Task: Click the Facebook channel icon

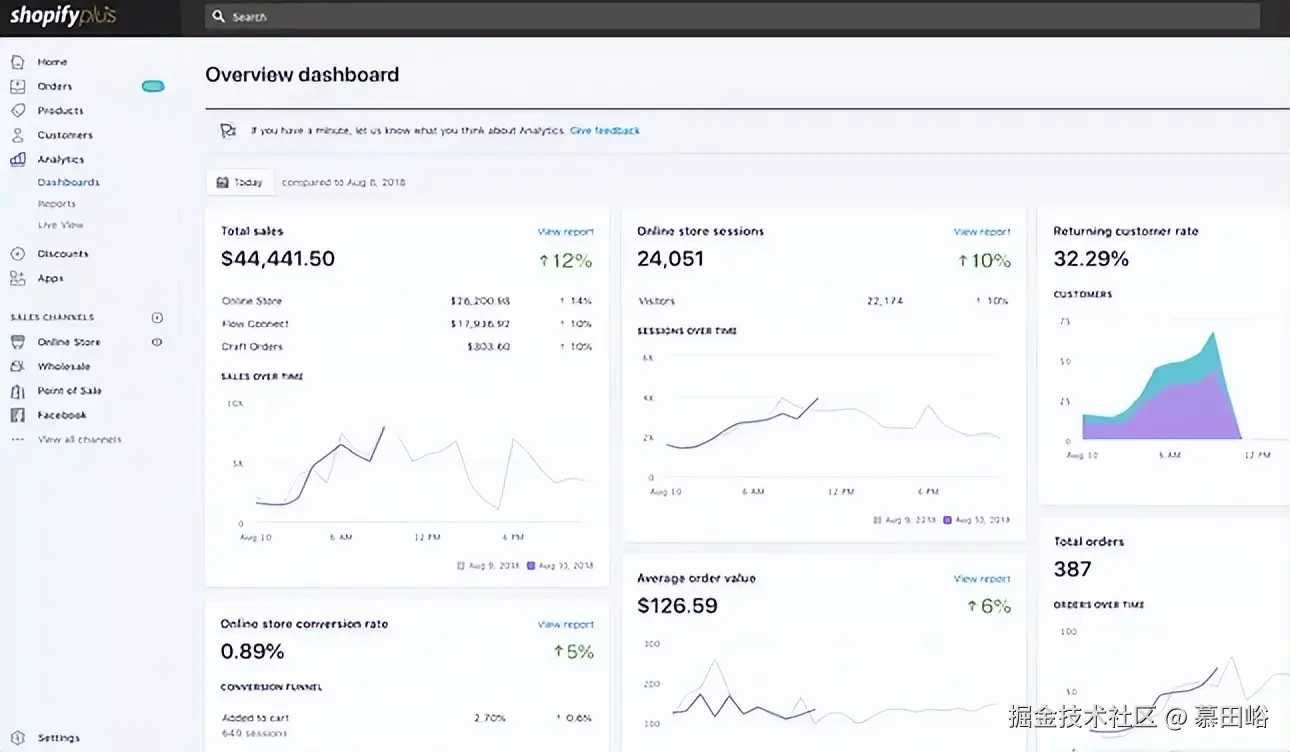Action: [x=17, y=415]
